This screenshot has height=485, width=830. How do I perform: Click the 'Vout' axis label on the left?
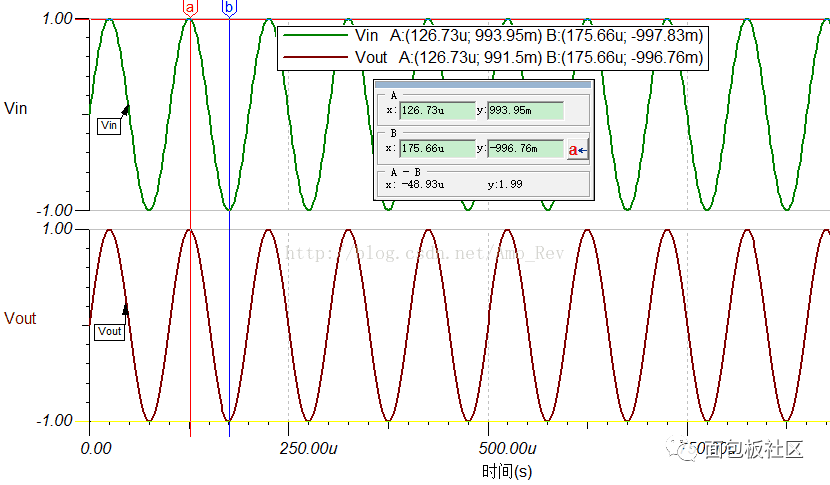coord(20,318)
